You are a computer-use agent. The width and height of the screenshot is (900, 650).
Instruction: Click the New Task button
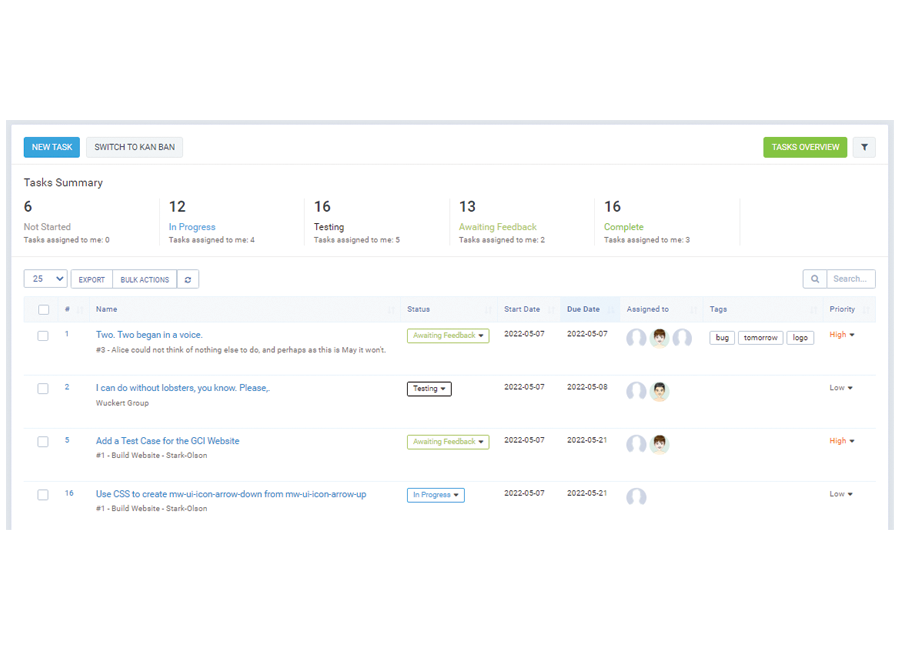pos(52,147)
